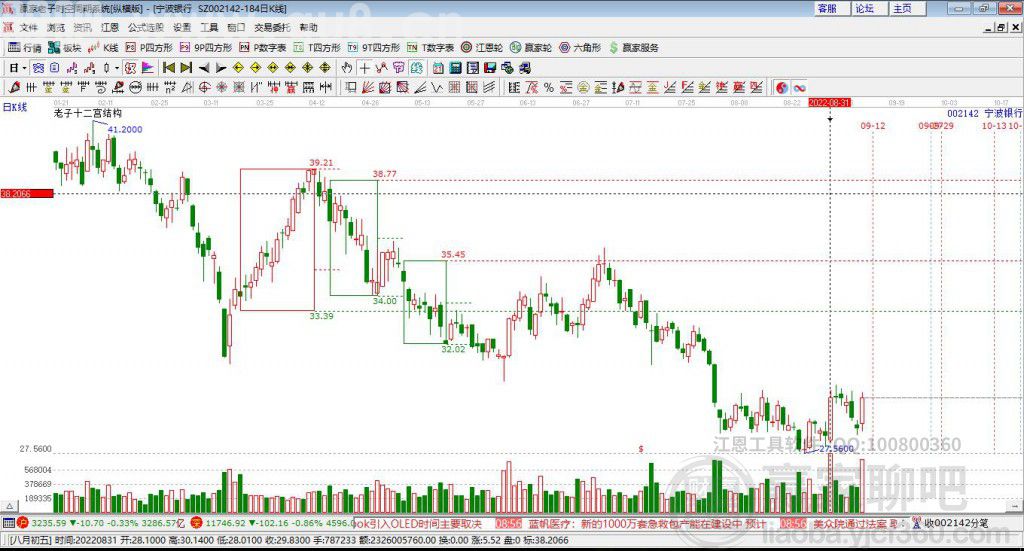Click the small up arrow by volume pane
Viewport: 1024px width, 551px height.
click(x=9, y=506)
